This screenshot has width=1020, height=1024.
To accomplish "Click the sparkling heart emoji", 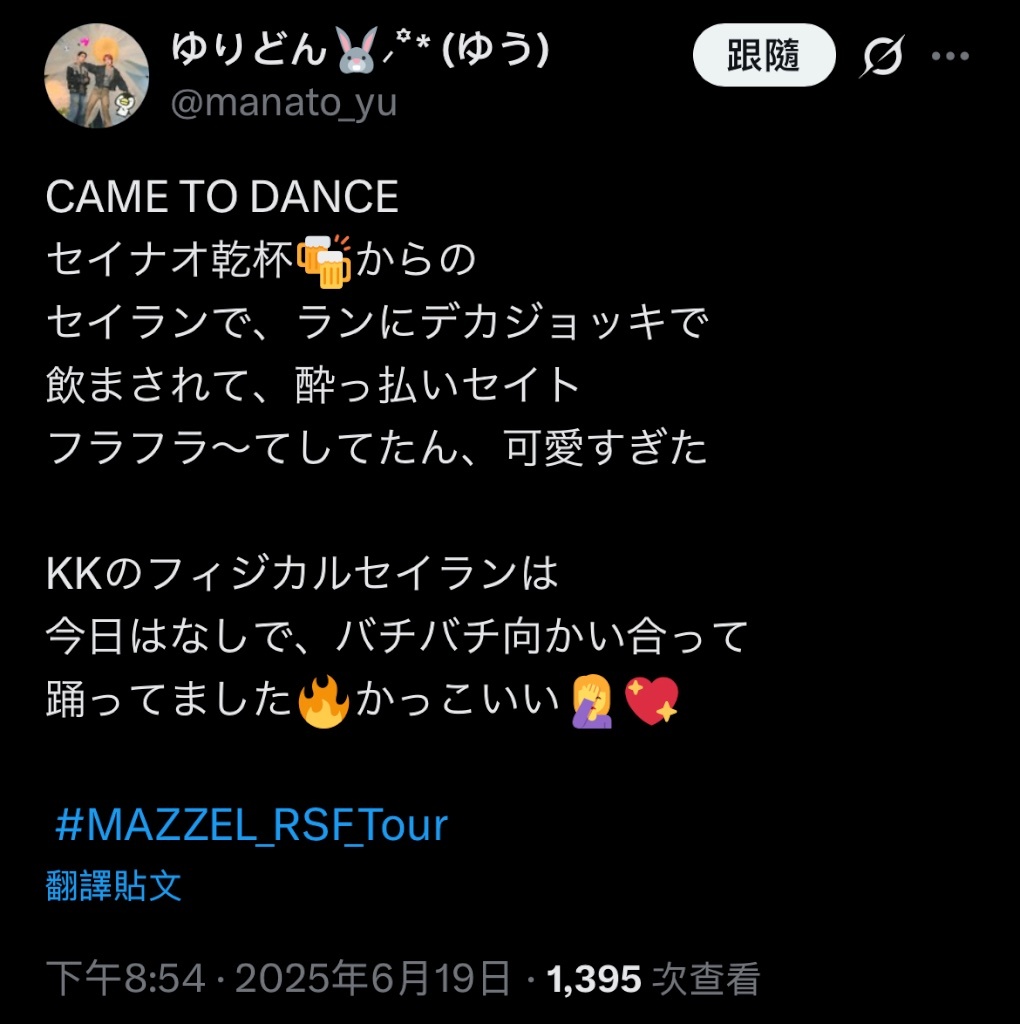I will click(x=652, y=701).
